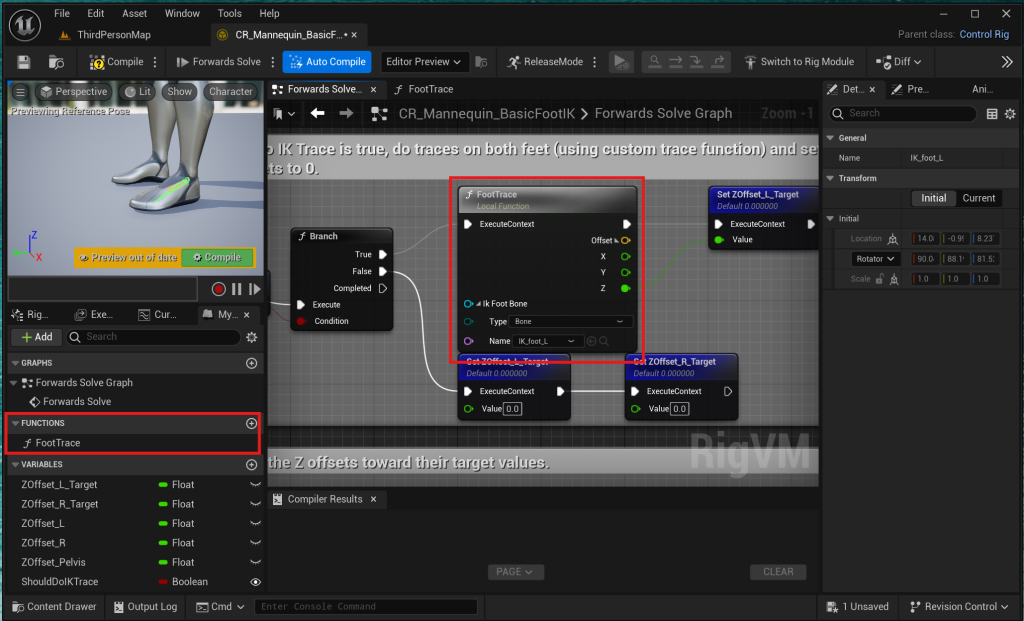Click the red record button
The image size is (1024, 621).
click(219, 289)
